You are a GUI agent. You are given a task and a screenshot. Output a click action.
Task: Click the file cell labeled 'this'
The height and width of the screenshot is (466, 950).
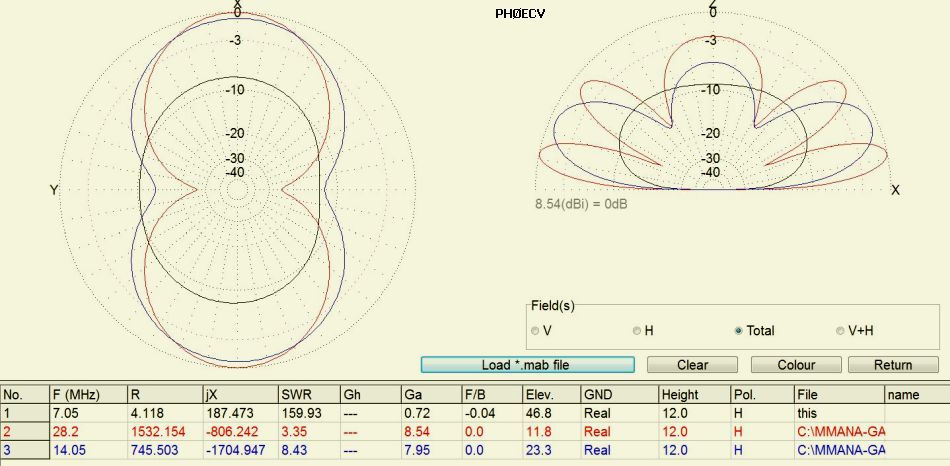(x=838, y=413)
